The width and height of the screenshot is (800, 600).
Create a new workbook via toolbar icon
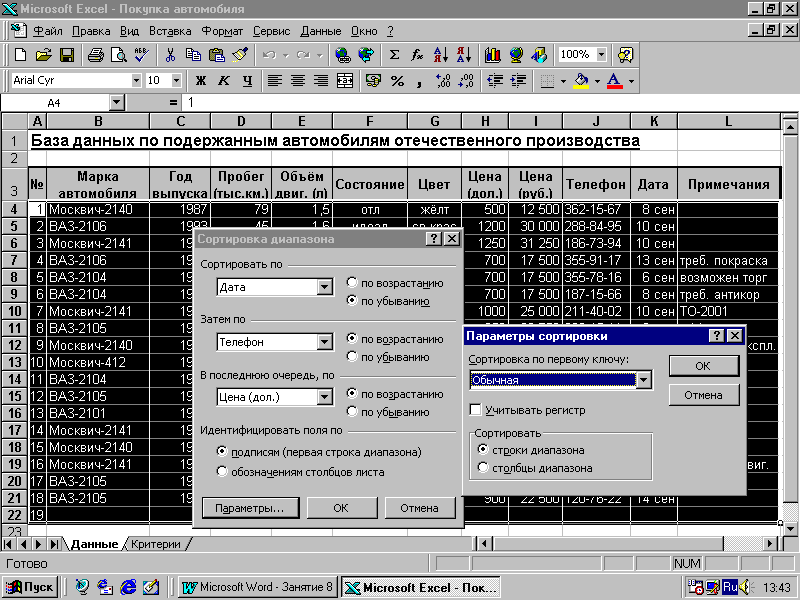pos(20,55)
